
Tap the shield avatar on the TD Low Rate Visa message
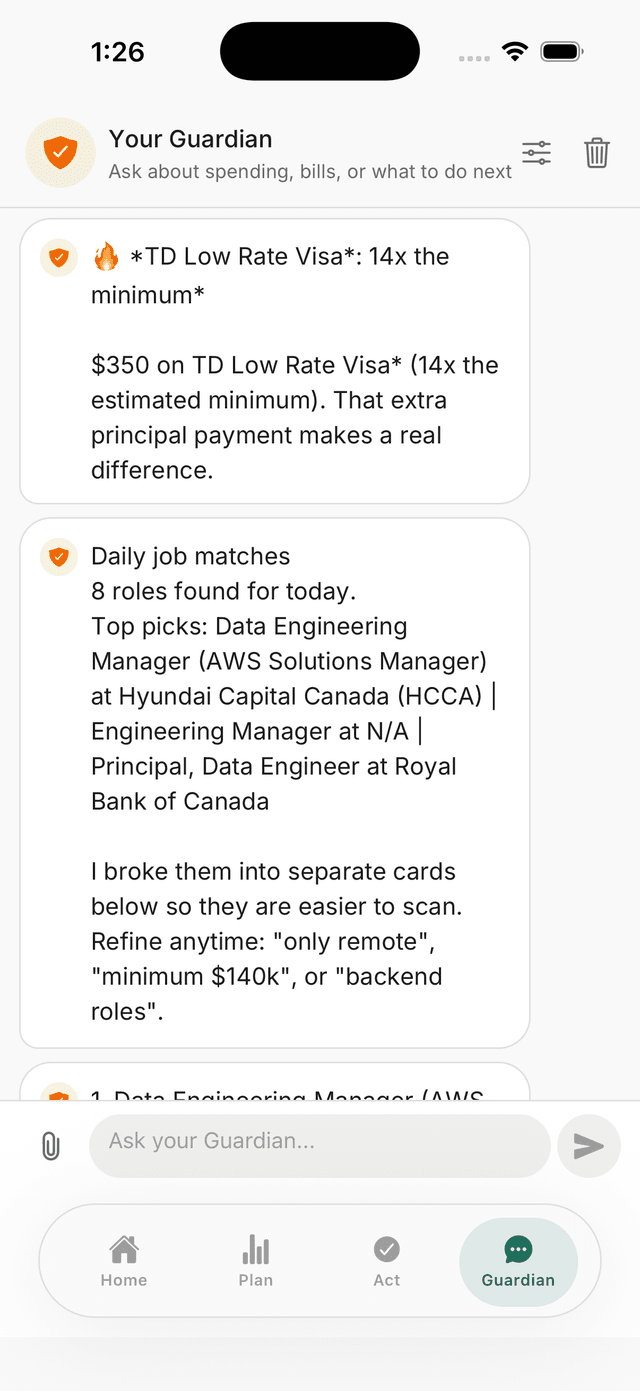click(58, 258)
